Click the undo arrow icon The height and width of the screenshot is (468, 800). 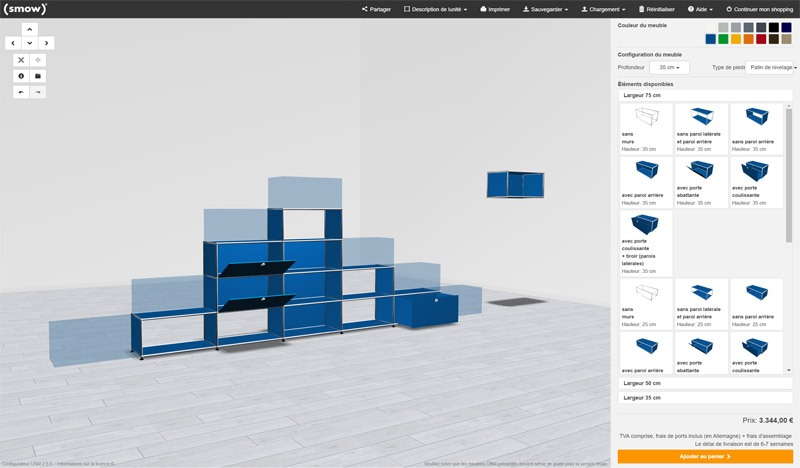pos(21,92)
